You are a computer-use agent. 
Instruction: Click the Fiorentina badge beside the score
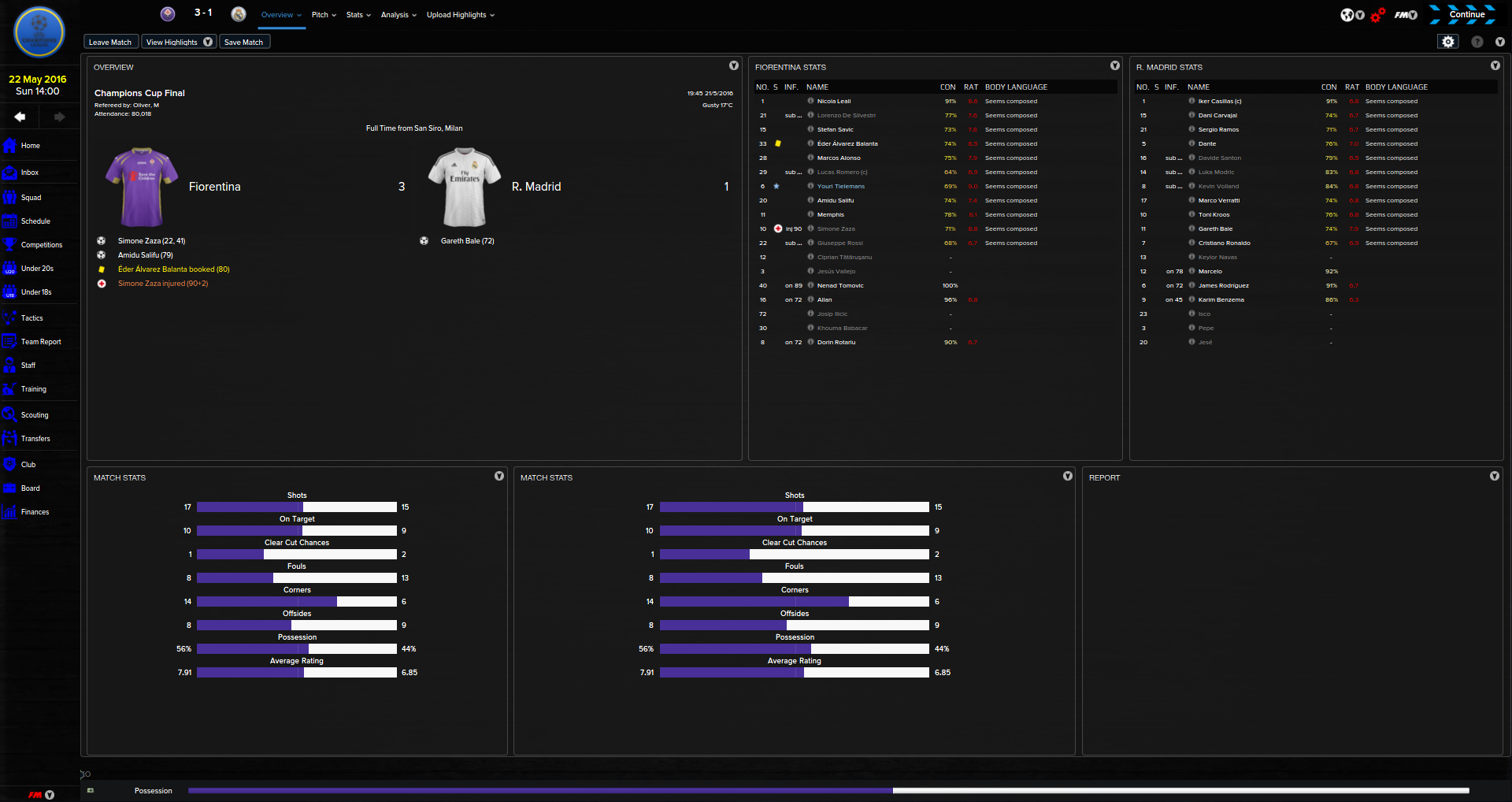(168, 13)
